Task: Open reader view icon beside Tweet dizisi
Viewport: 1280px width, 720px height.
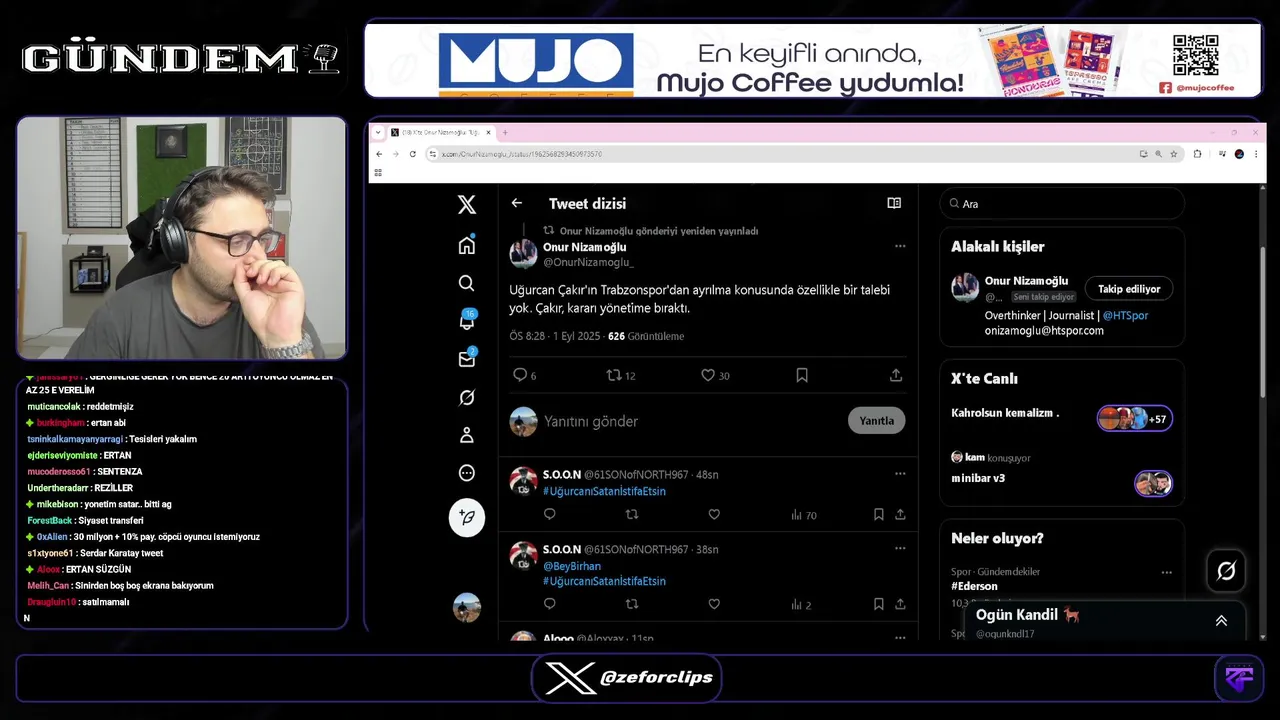Action: (894, 203)
